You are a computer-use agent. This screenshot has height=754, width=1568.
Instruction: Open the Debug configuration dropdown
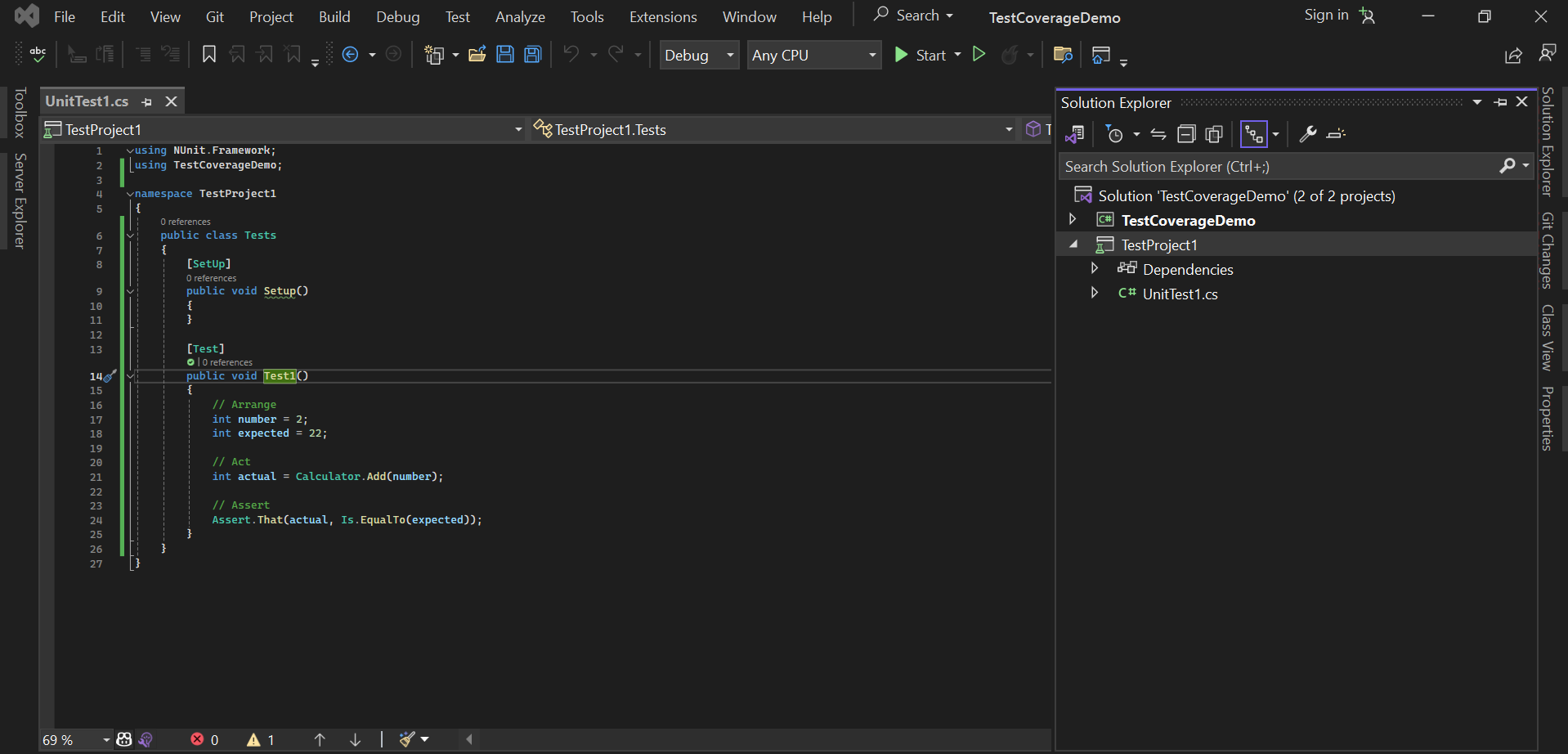click(x=699, y=56)
